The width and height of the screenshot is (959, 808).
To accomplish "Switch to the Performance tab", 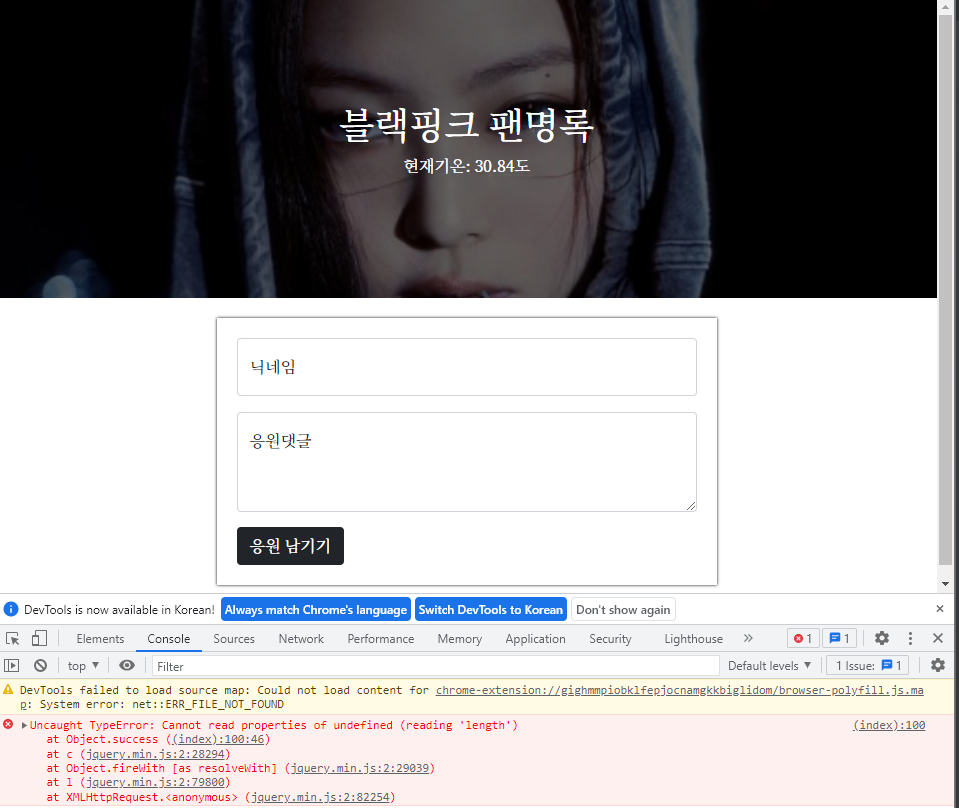I will coord(380,639).
